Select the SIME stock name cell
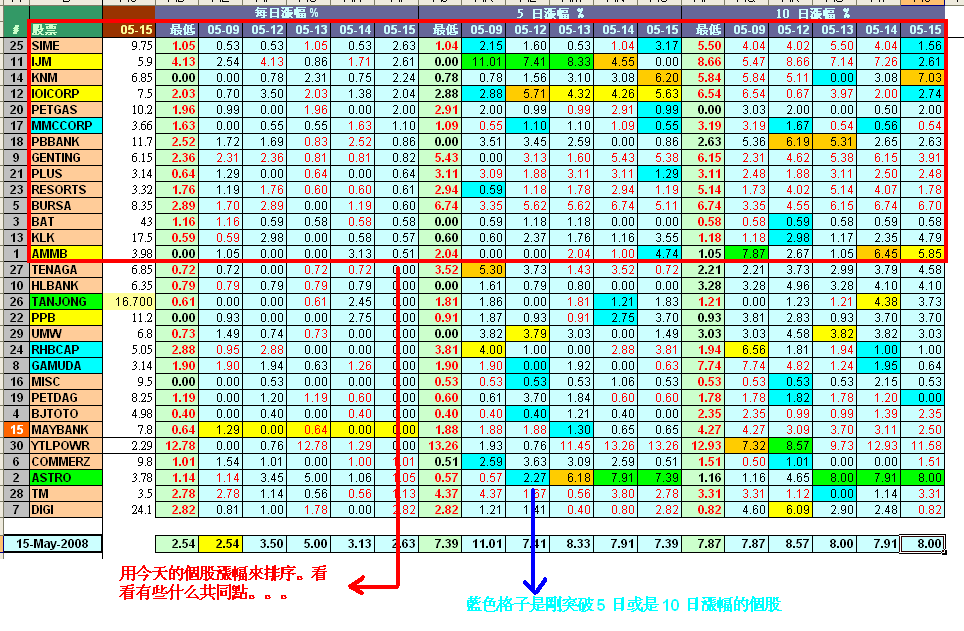Screen dimensions: 964x631 tap(65, 46)
